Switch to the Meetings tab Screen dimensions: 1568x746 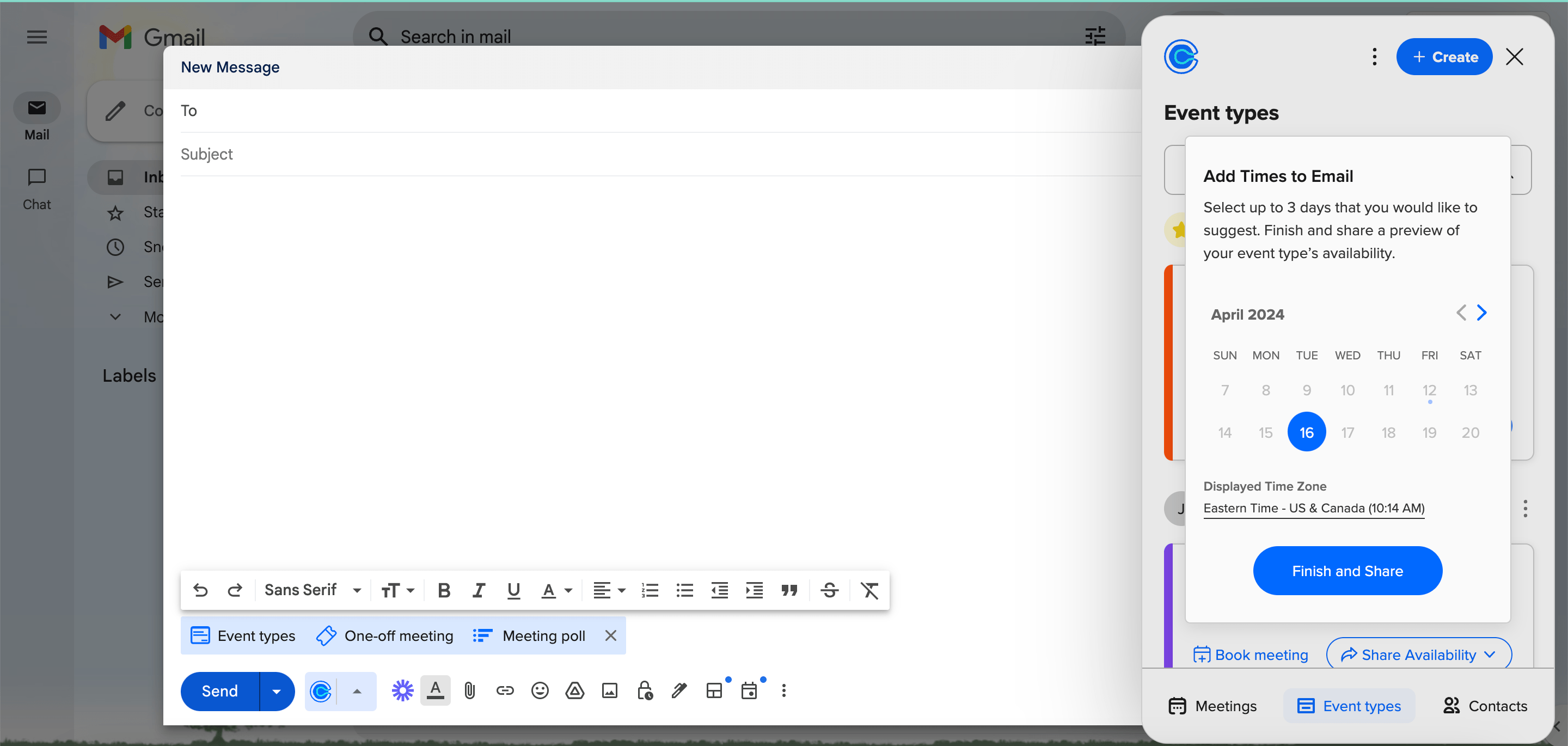[1212, 706]
